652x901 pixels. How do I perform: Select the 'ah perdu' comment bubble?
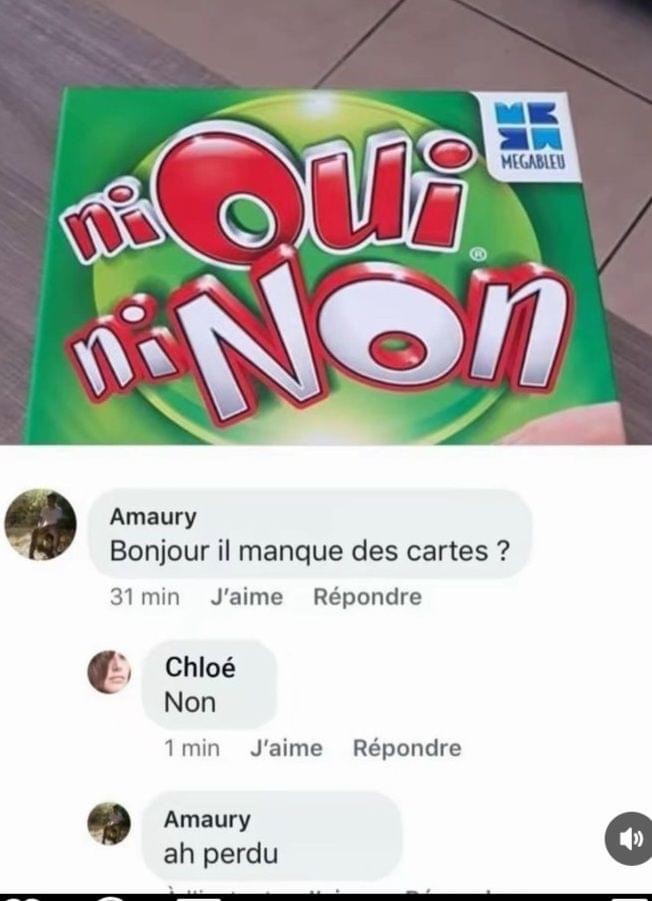tap(272, 836)
